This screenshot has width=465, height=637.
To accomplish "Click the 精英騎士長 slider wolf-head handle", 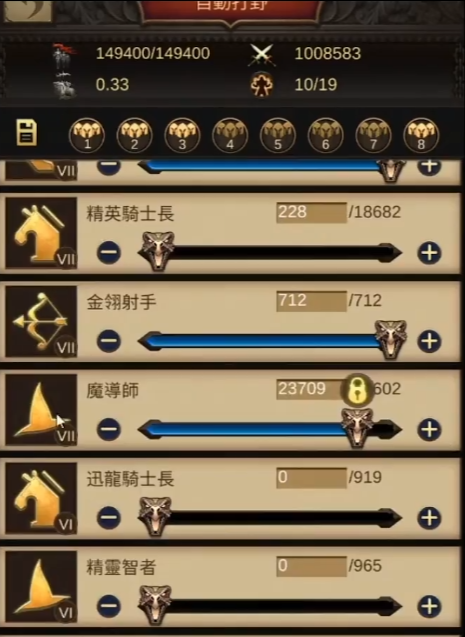I will pos(158,251).
